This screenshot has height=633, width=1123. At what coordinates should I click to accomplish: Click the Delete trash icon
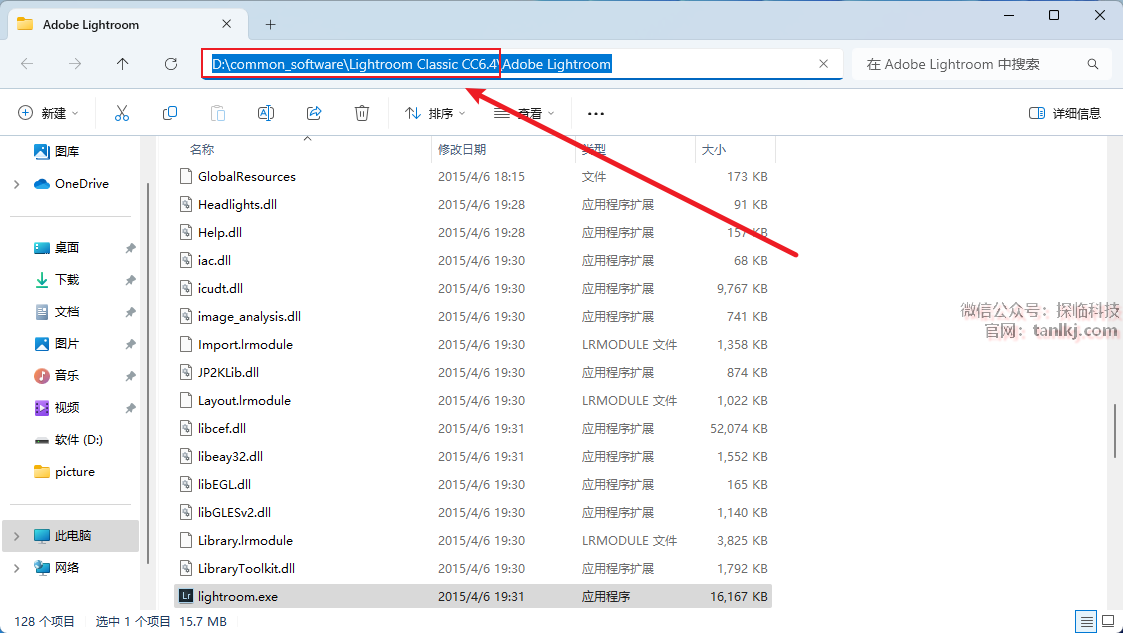[x=362, y=113]
